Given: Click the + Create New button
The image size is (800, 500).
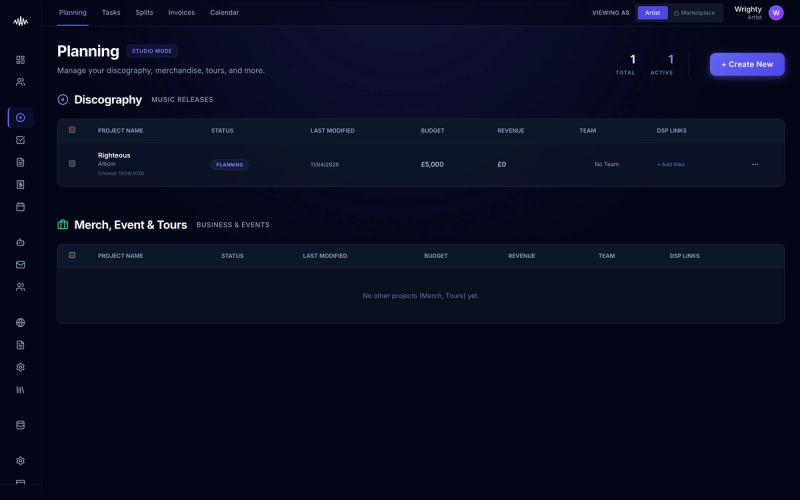Looking at the screenshot, I should [747, 64].
